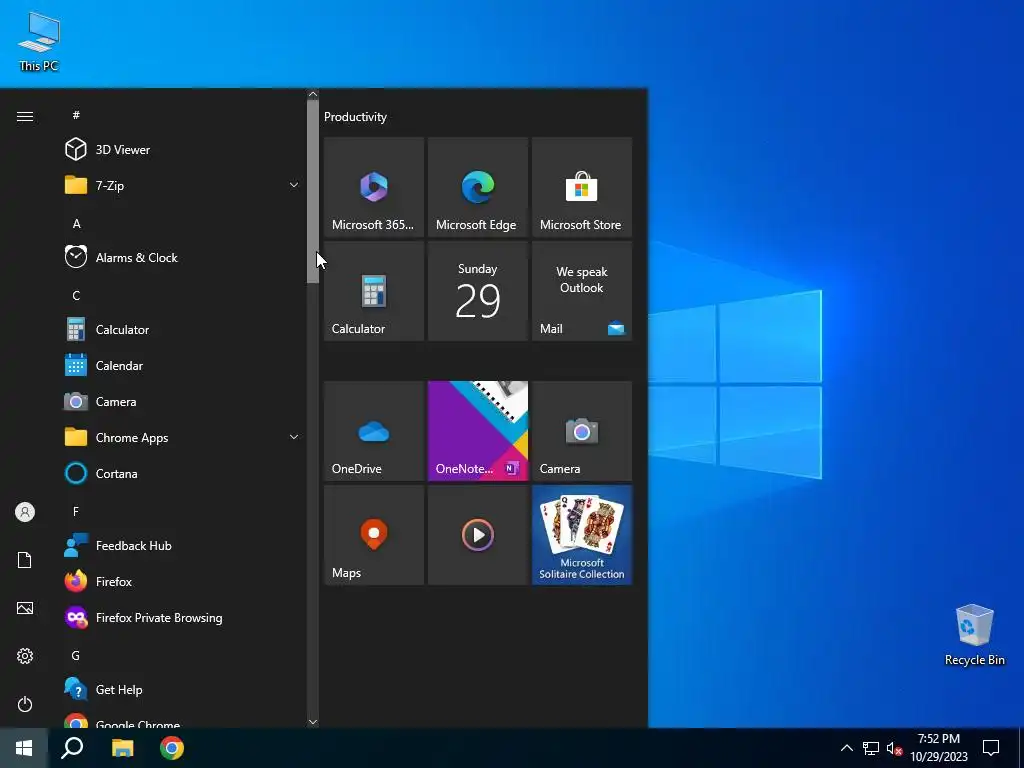Launch Alarms & Clock from the app list
The width and height of the screenshot is (1024, 768).
click(x=182, y=257)
